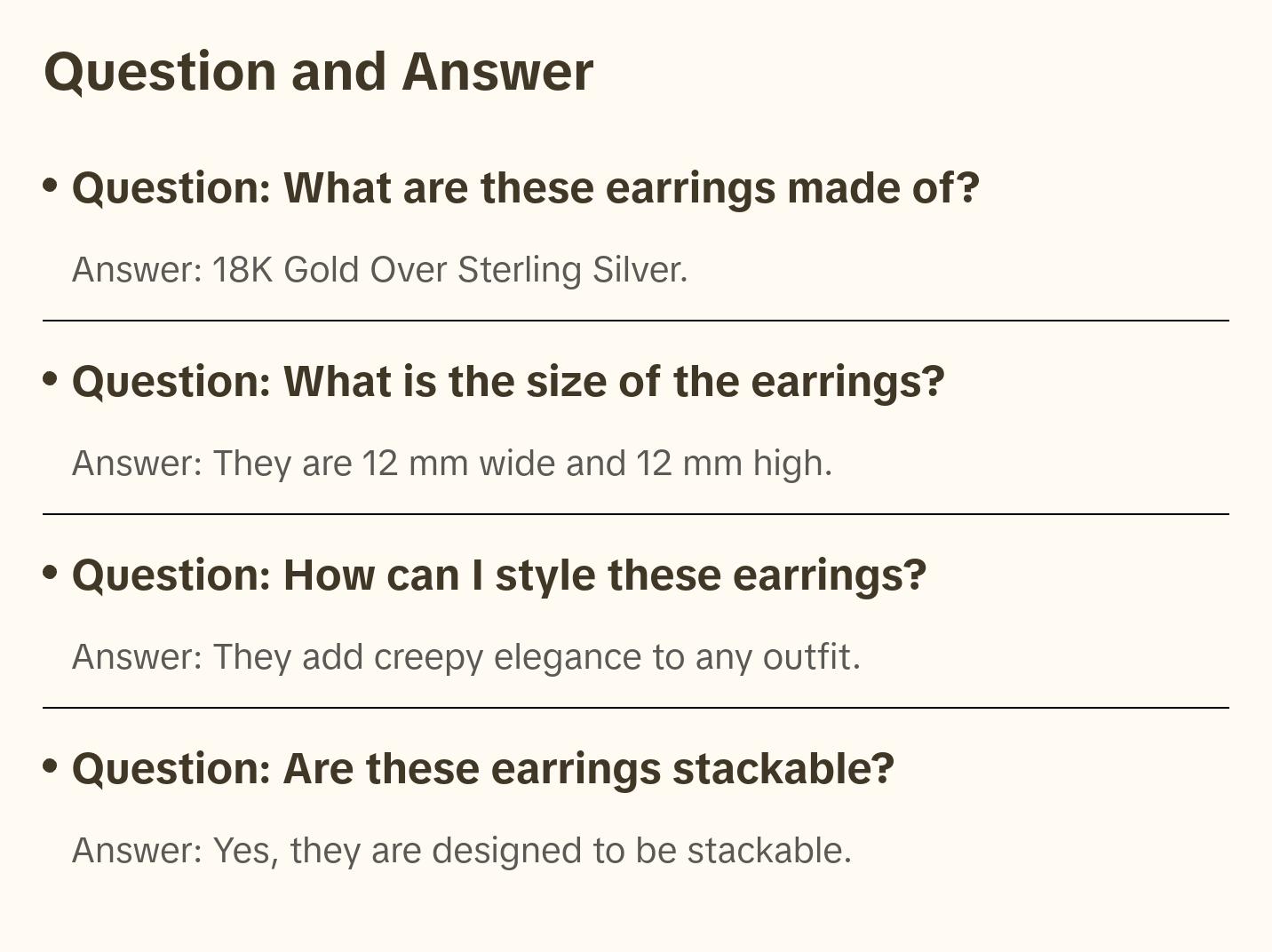Select the question about what earrings are made of
Screen dimensions: 1272x952
(525, 188)
